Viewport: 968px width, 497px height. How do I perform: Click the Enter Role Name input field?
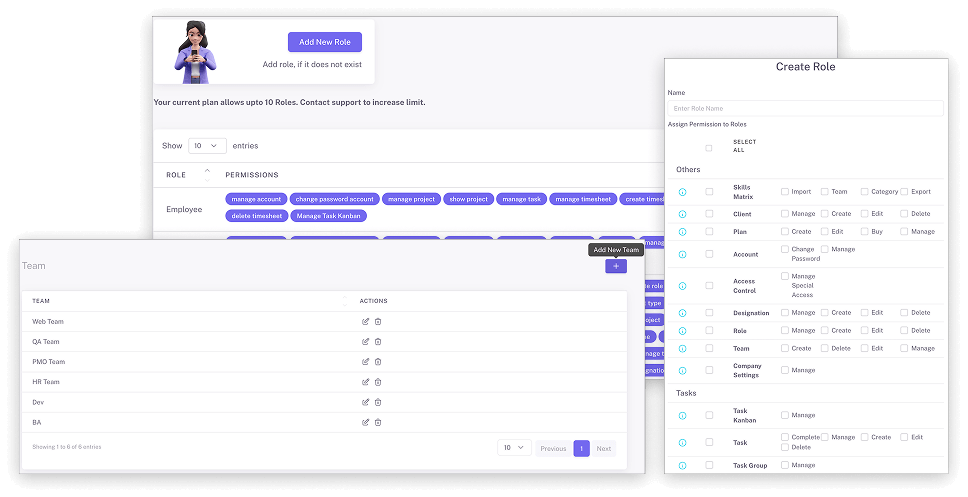pos(805,108)
